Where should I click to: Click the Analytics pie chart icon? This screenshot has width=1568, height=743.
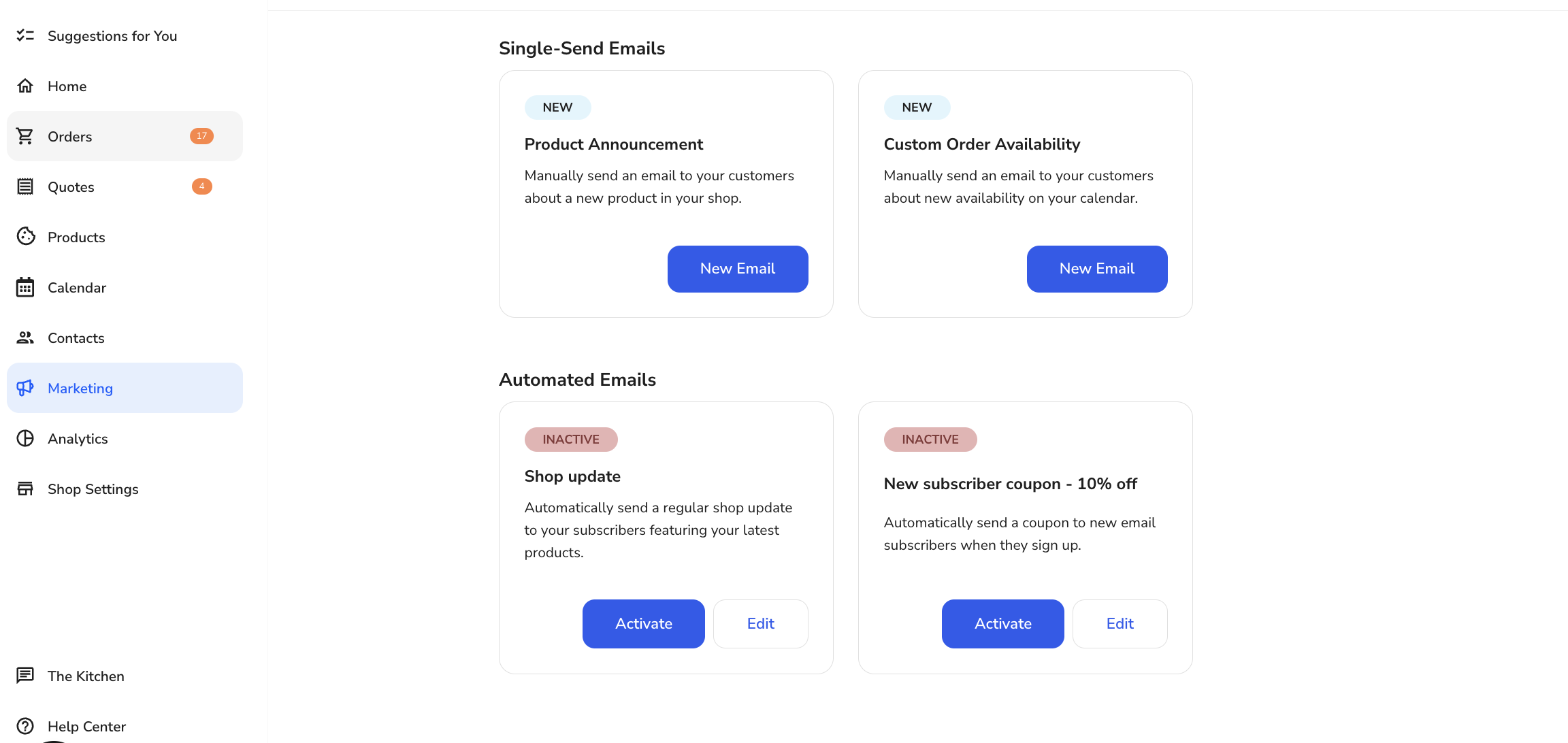pos(25,438)
